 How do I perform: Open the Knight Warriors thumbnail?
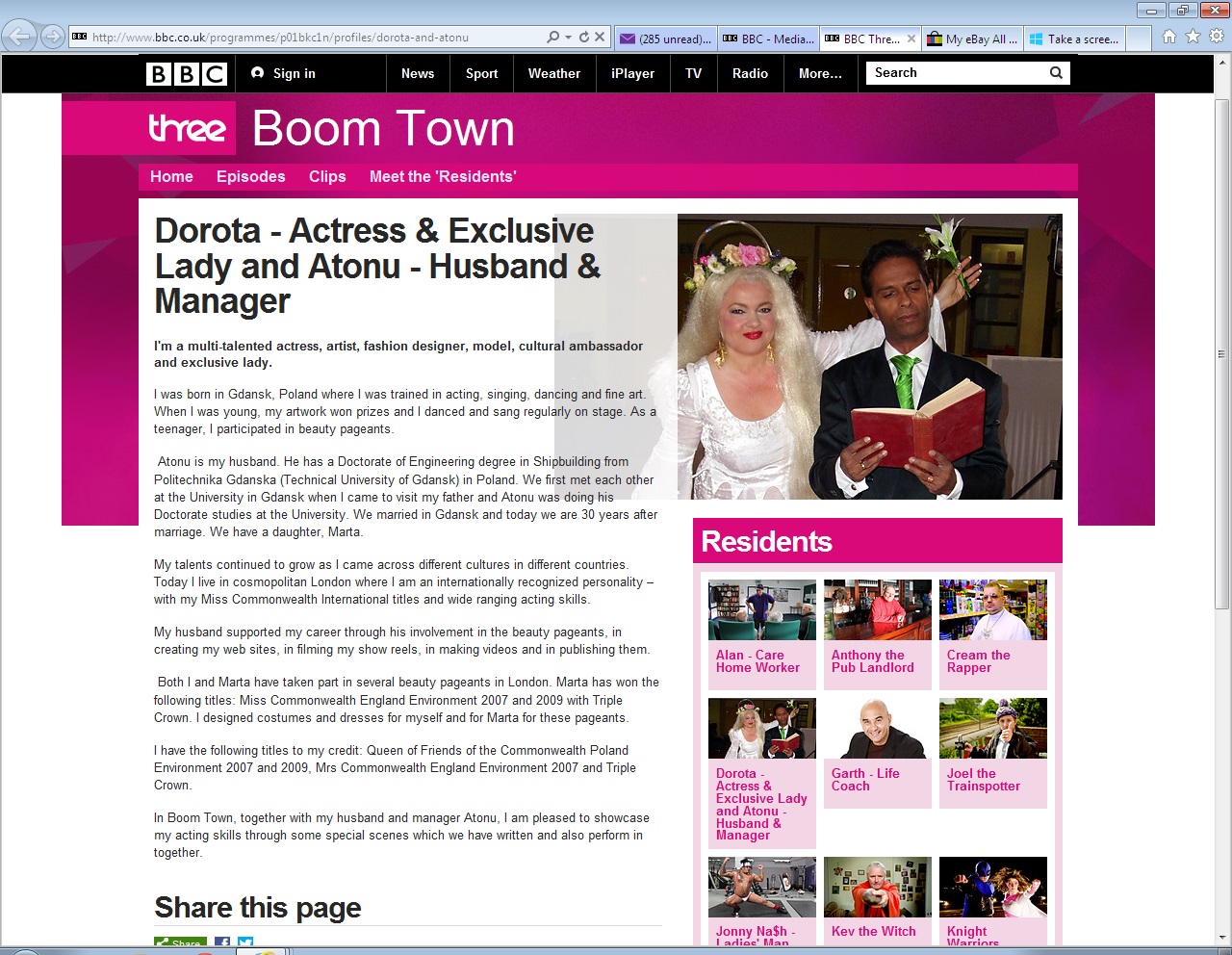(x=993, y=887)
